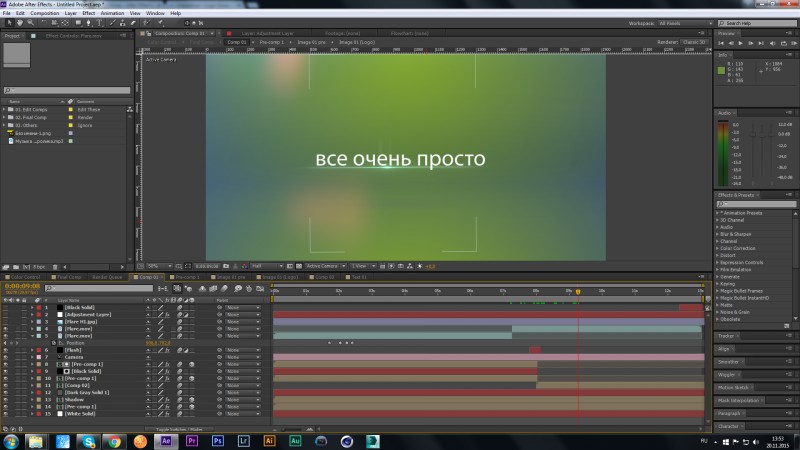Toggle 3D switch for Shadow layer
This screenshot has width=800, height=450.
click(192, 399)
